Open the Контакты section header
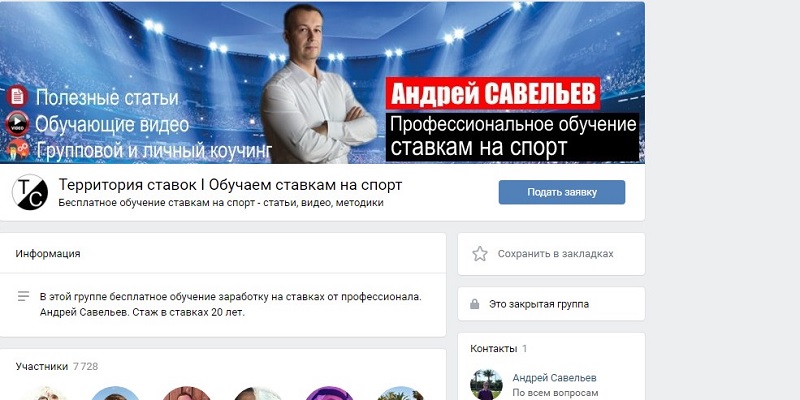This screenshot has height=400, width=800. (493, 349)
